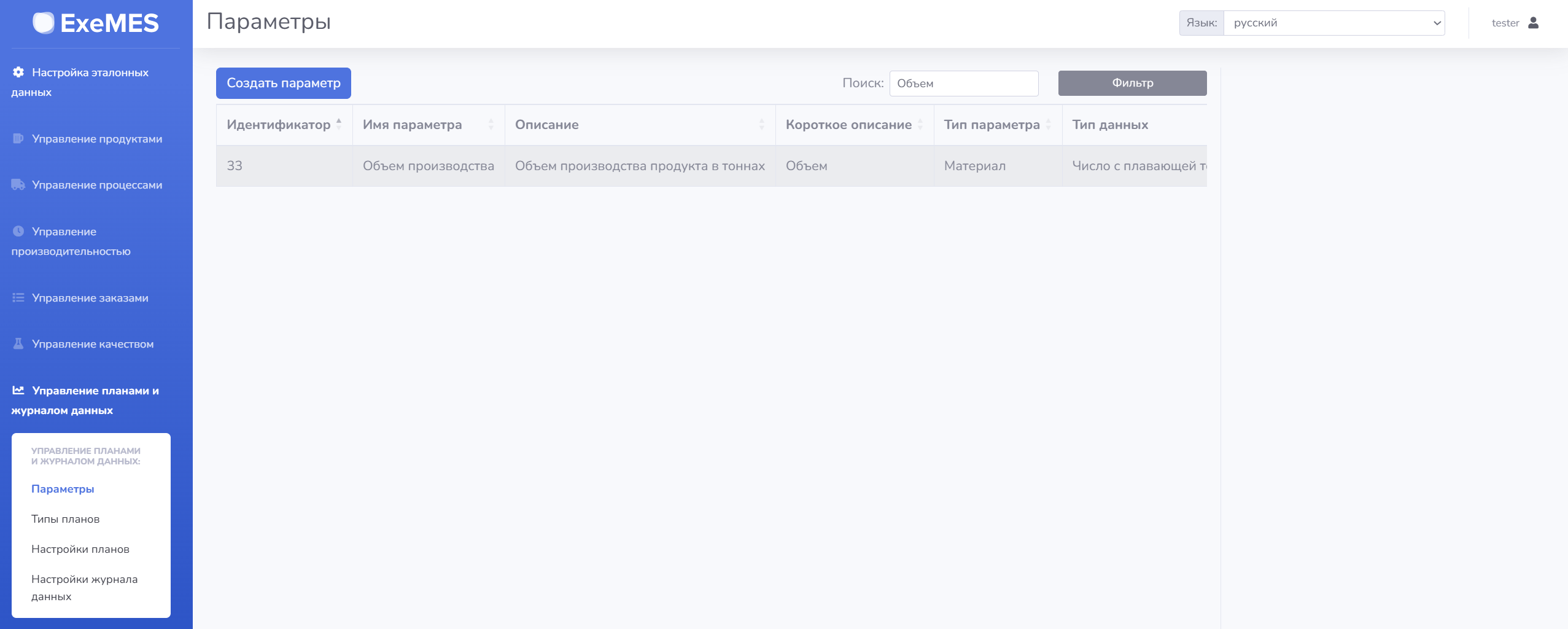This screenshot has width=1568, height=629.
Task: Open the language dropdown showing русский
Action: tap(1334, 23)
